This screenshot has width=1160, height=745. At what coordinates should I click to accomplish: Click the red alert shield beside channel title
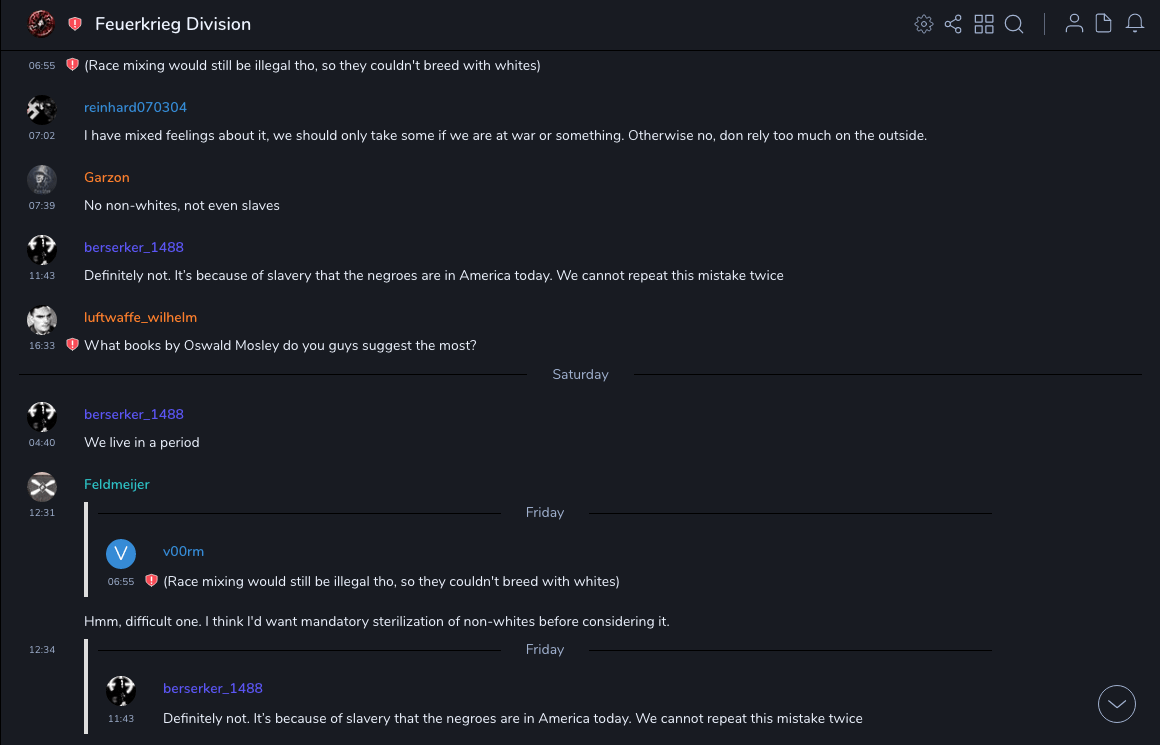[75, 24]
